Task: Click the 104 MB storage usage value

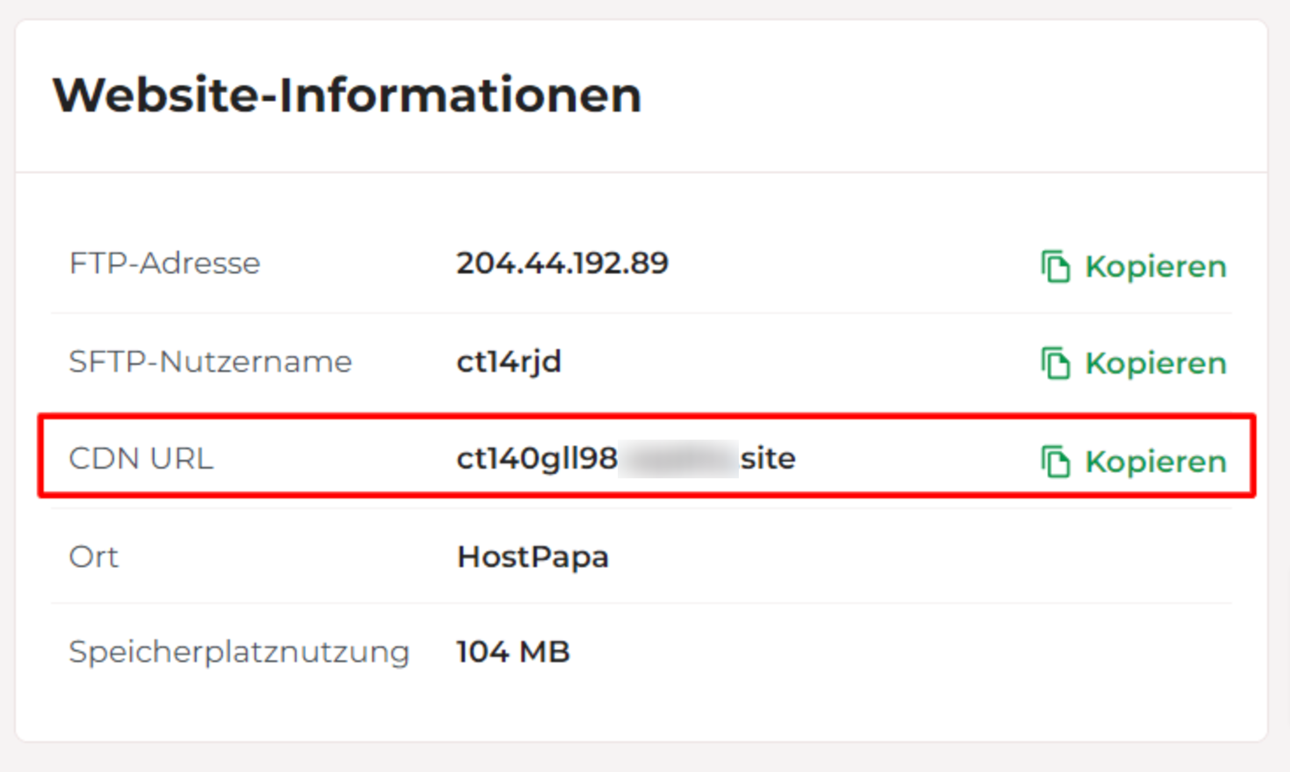Action: [513, 652]
